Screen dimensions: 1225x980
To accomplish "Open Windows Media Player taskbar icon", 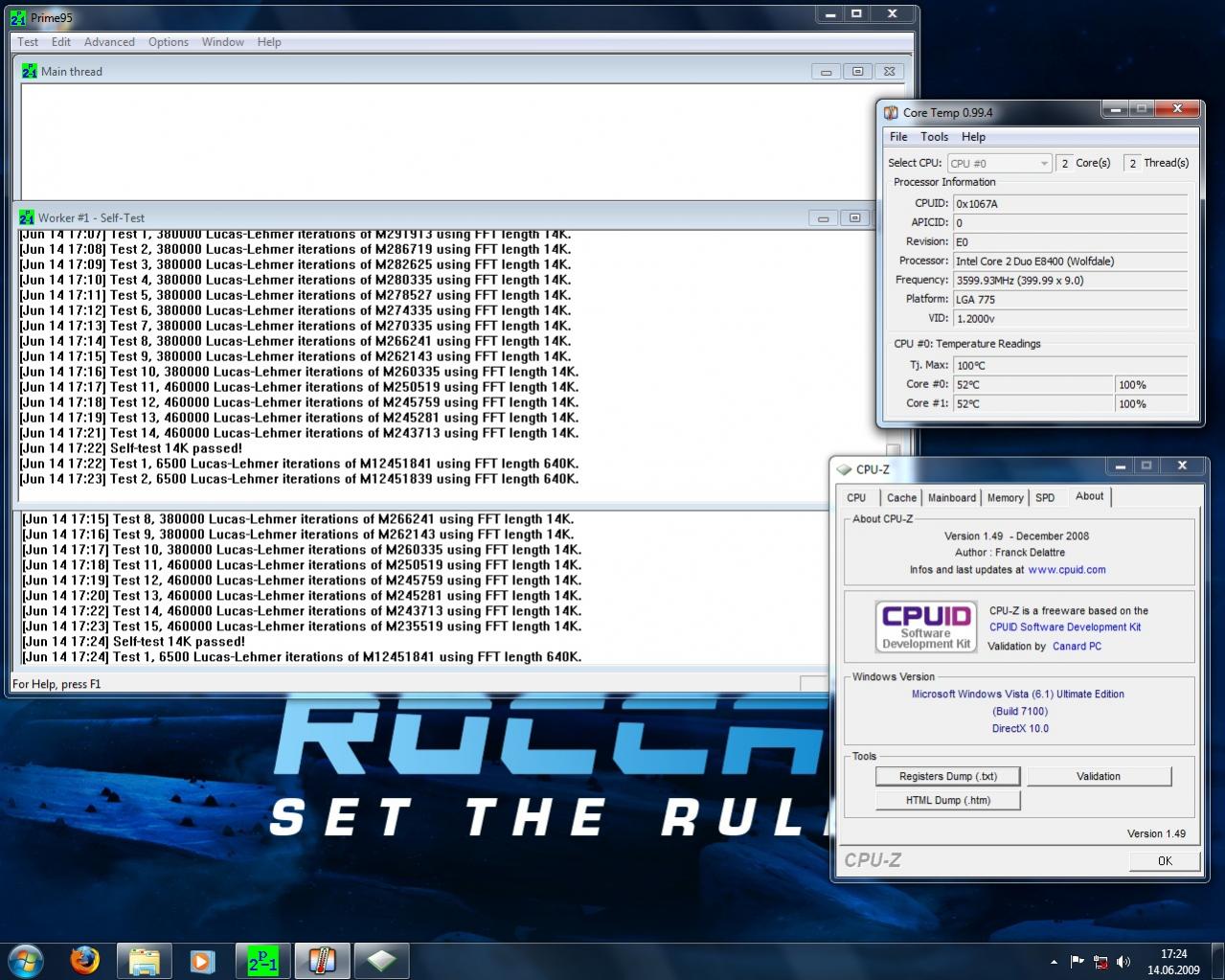I will tap(202, 961).
